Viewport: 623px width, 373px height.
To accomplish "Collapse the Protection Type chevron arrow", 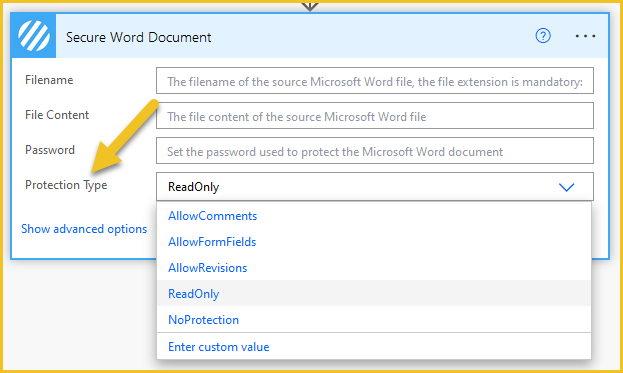I will 566,187.
